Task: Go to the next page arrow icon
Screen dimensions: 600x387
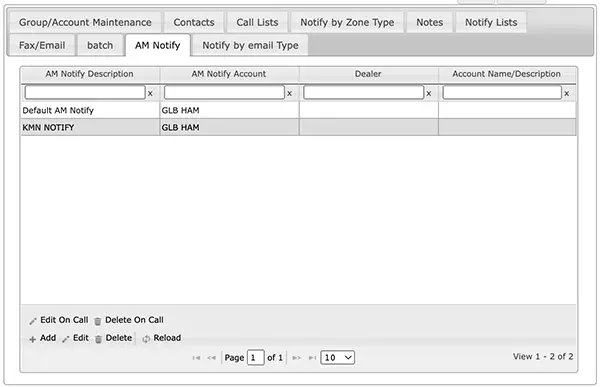Action: (297, 358)
